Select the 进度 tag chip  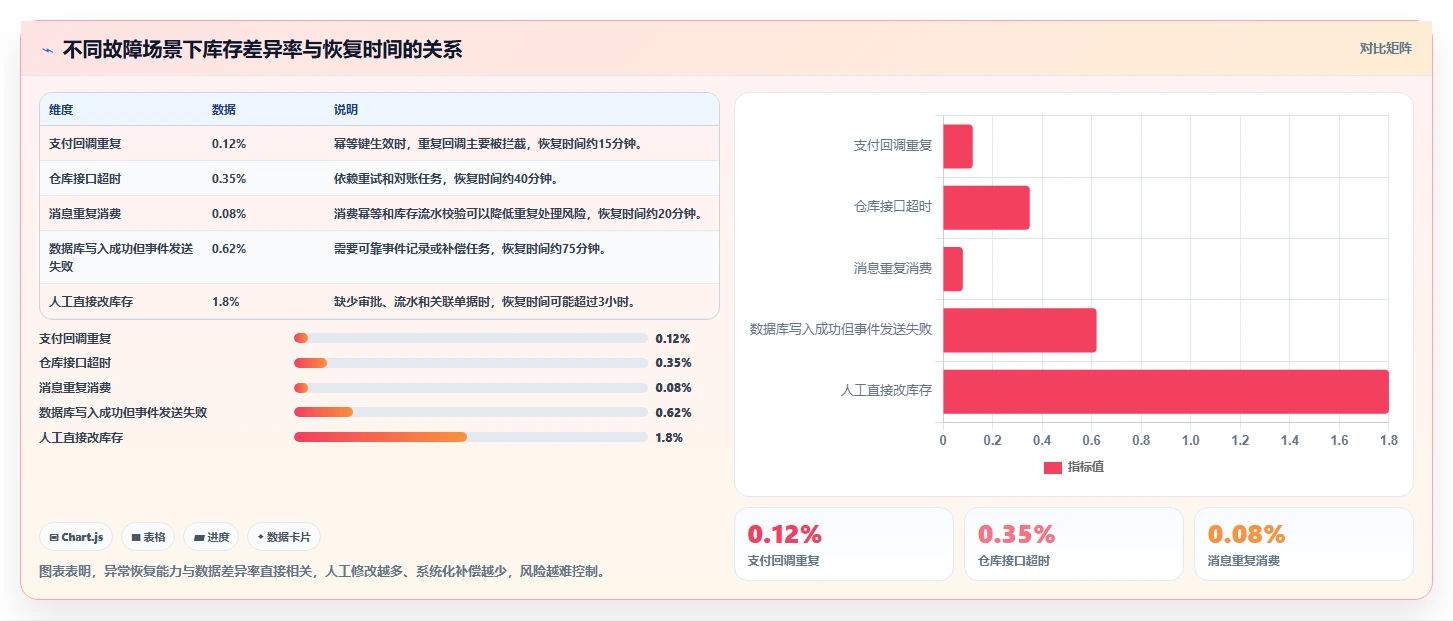tap(211, 537)
